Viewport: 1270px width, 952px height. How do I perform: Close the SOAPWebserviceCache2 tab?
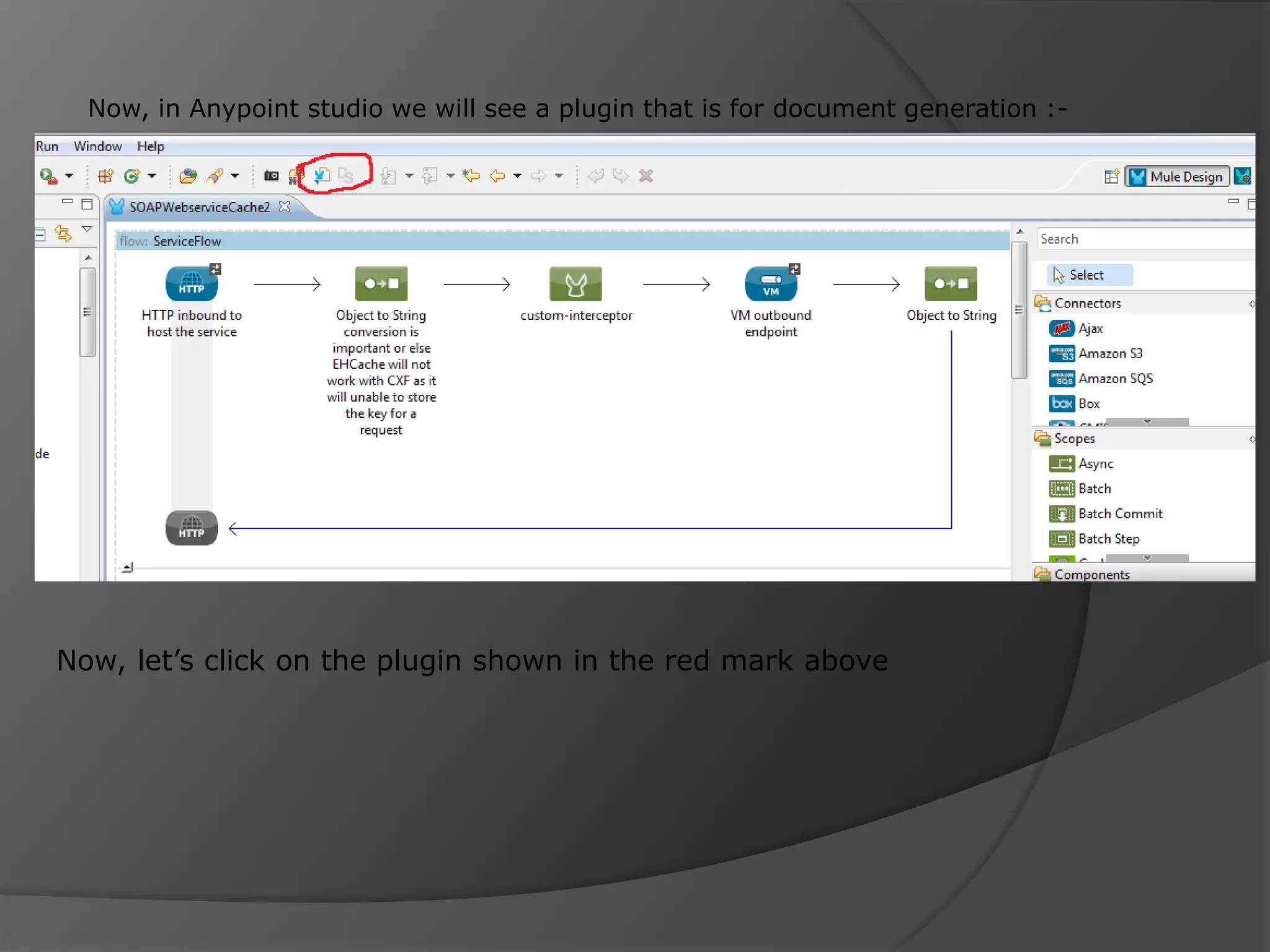click(285, 206)
